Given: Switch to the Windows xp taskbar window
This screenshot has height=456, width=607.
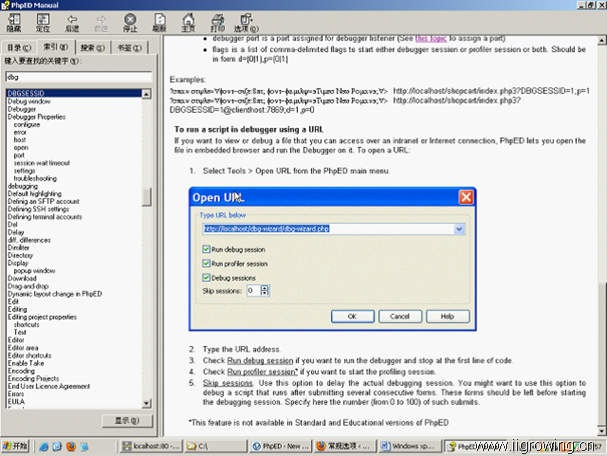Looking at the screenshot, I should (x=410, y=446).
